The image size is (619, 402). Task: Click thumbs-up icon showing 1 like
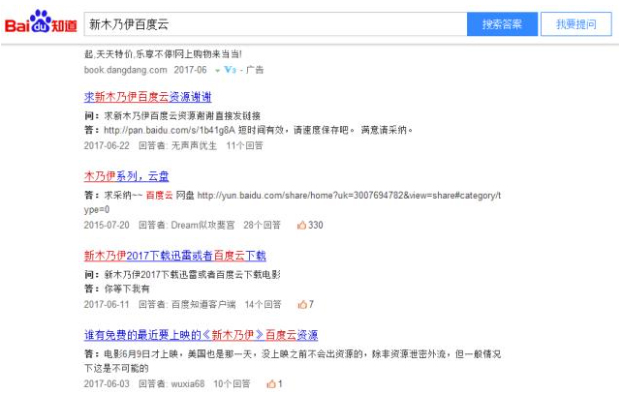271,383
